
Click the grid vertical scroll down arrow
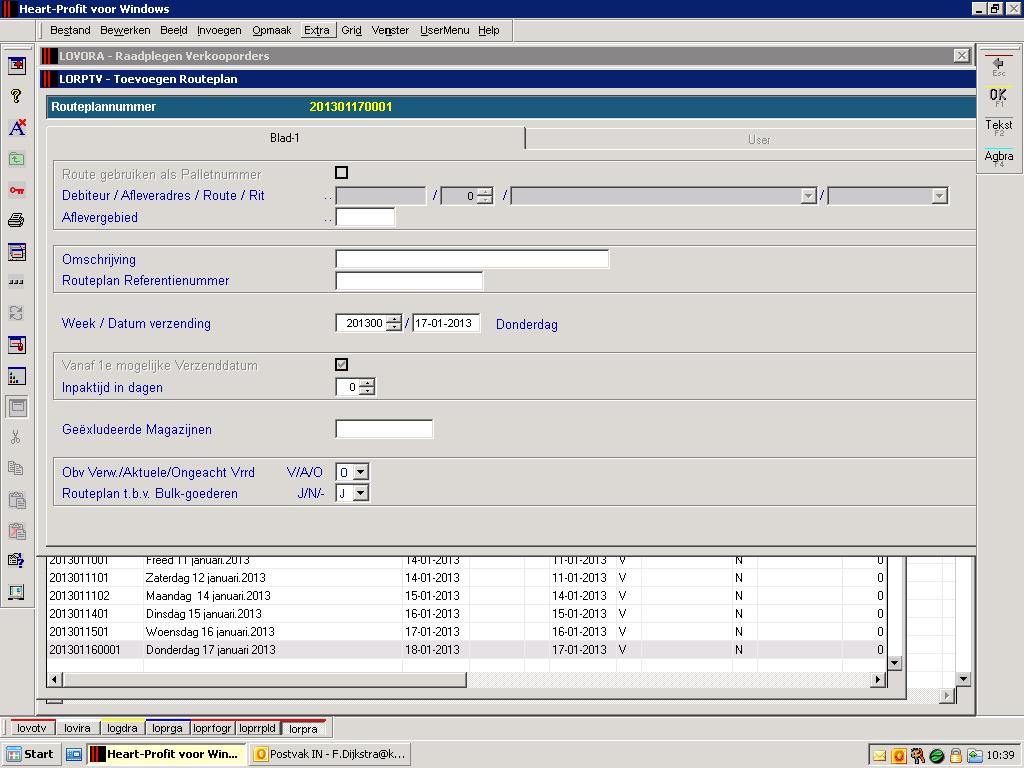[x=895, y=663]
